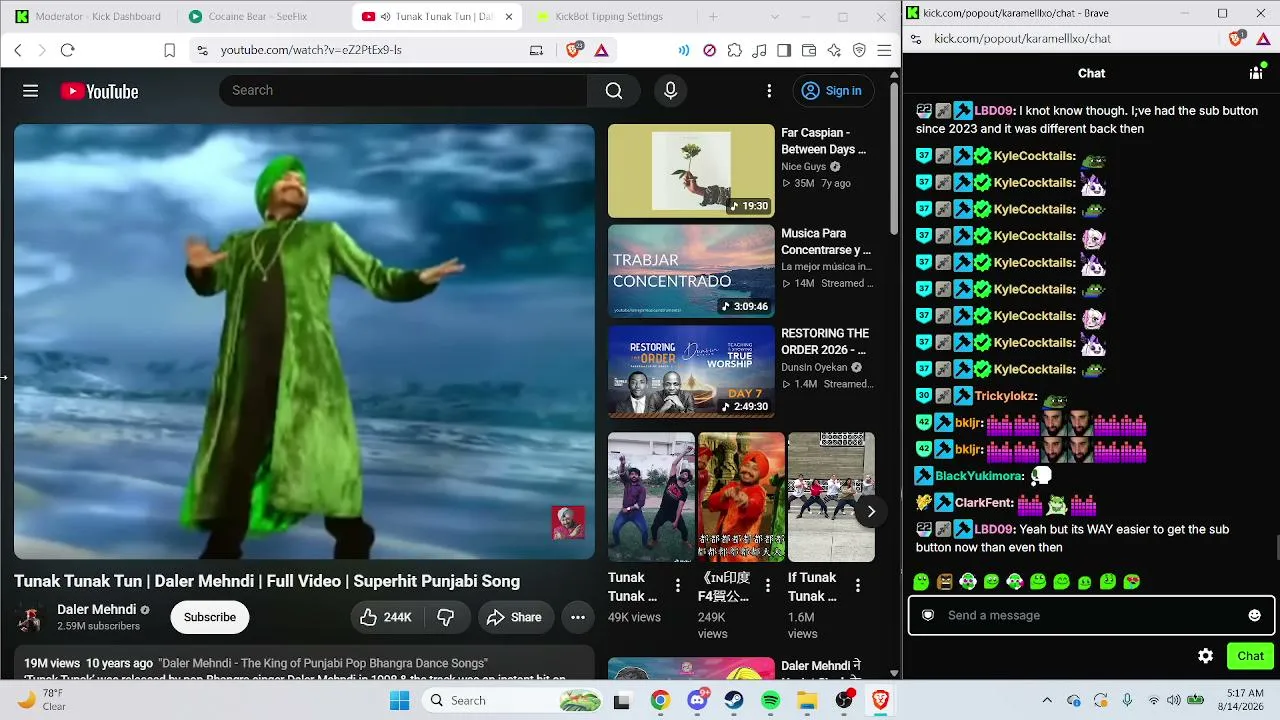View site information for youtube.com

202,50
